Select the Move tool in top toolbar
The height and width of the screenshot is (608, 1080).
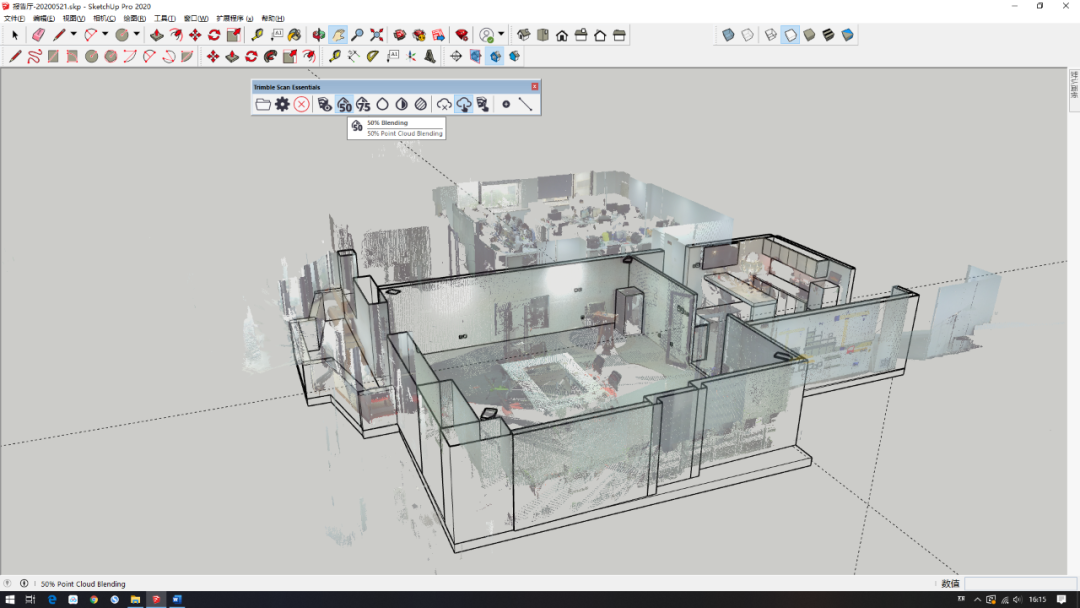click(x=195, y=35)
